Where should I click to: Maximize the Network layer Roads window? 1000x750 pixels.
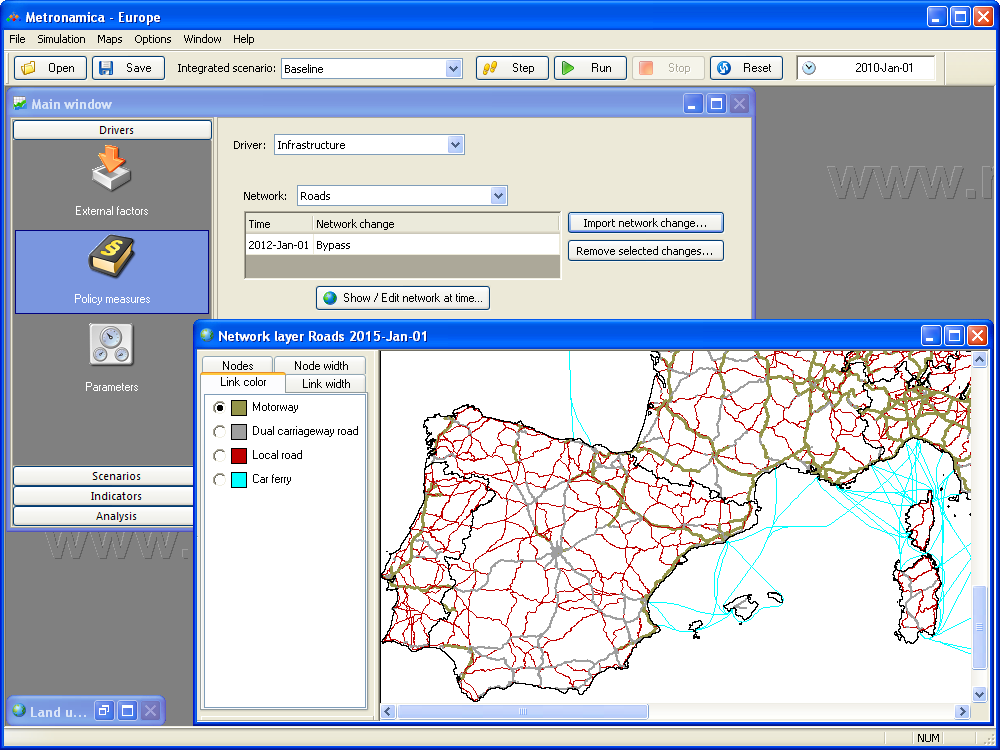954,335
